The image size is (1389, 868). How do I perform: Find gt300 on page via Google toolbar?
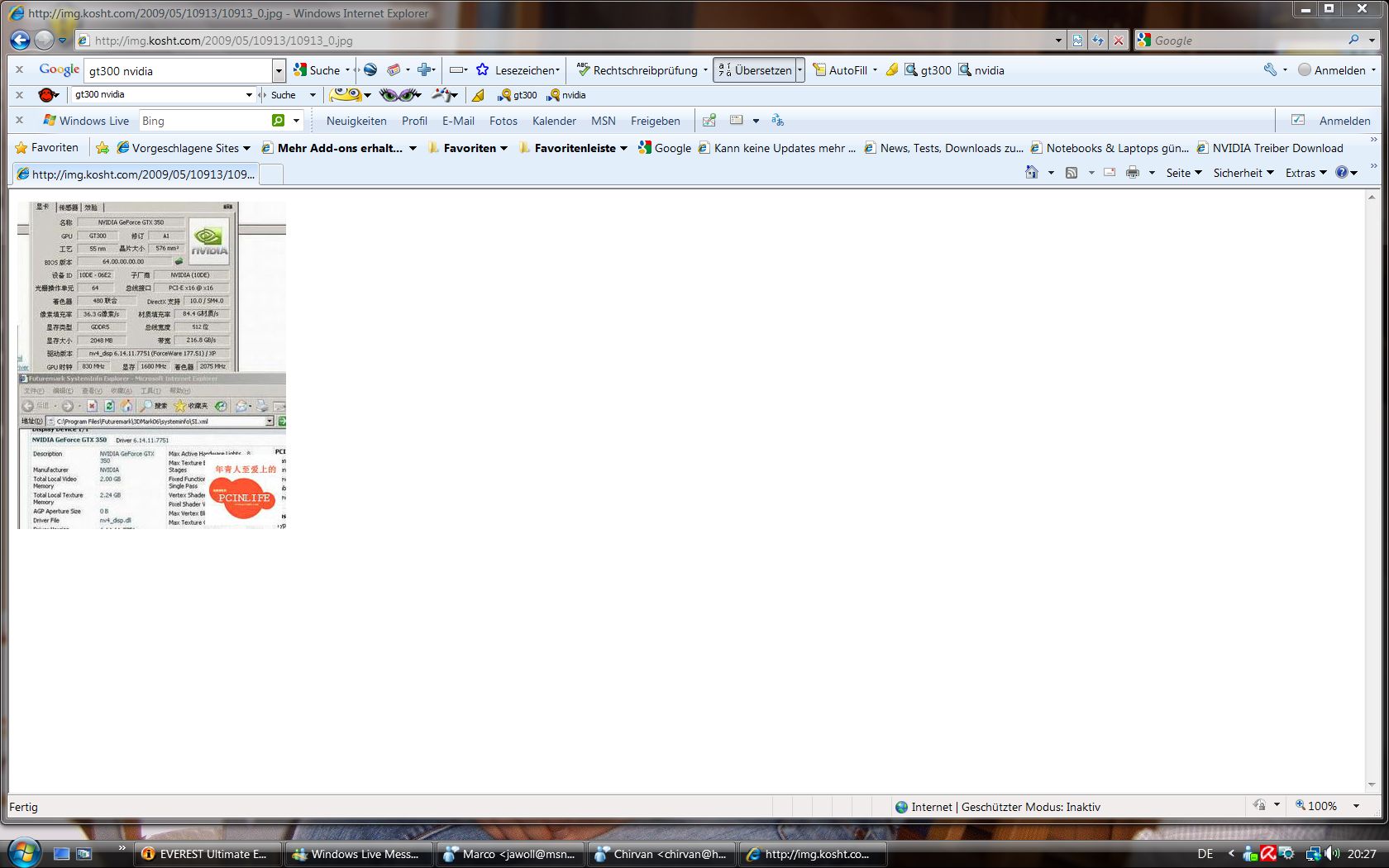tap(928, 70)
